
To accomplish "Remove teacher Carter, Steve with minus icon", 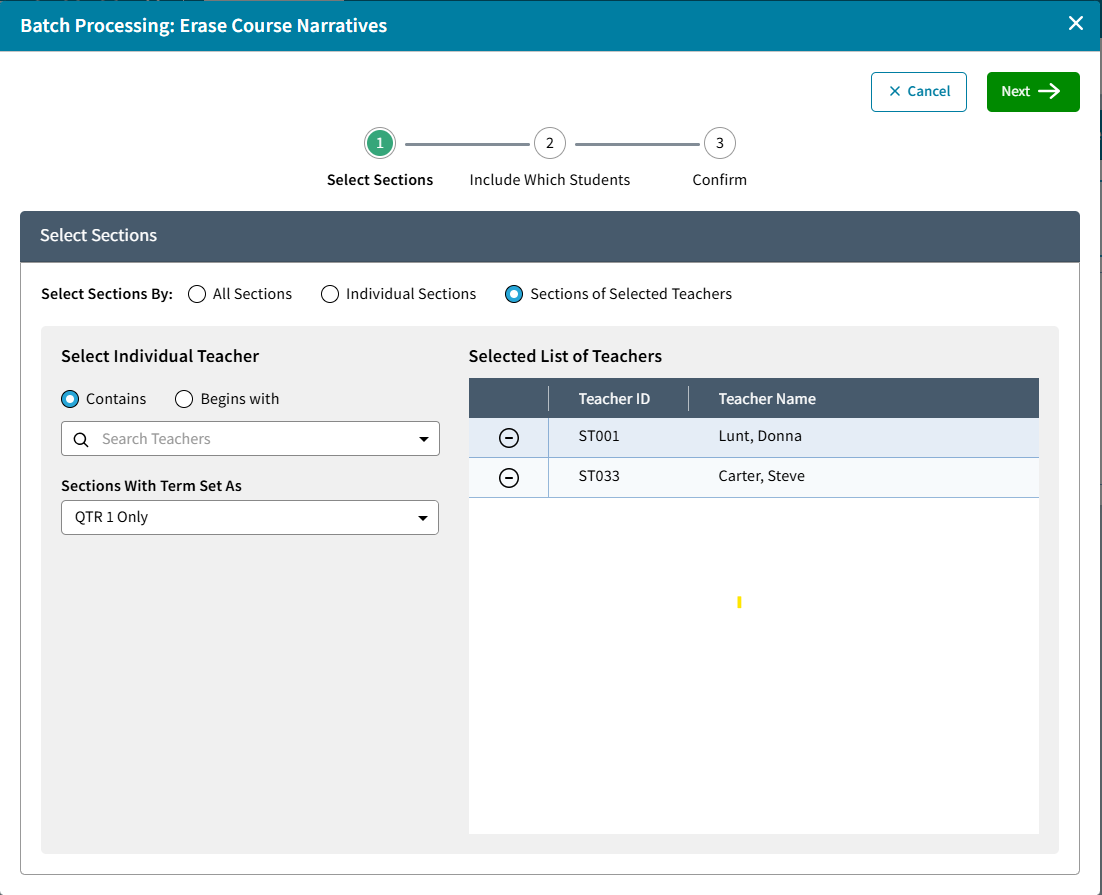I will [509, 478].
